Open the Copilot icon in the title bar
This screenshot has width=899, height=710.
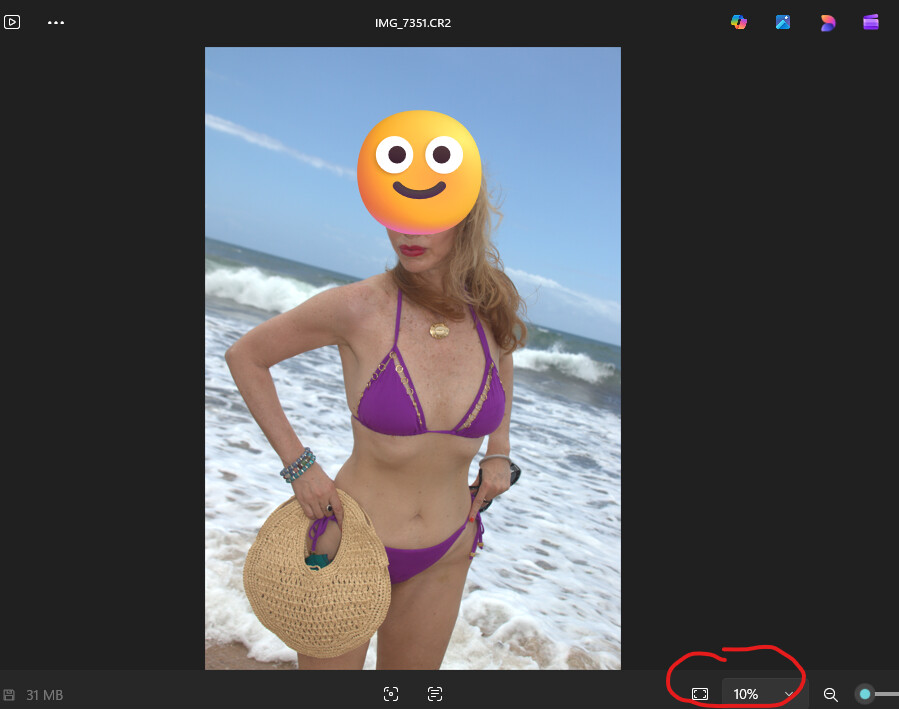(x=739, y=22)
